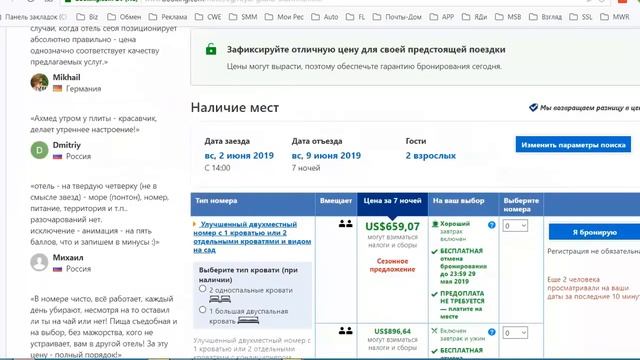
Task: Click Мы возвращаем разницу в цене link
Action: coord(590,108)
